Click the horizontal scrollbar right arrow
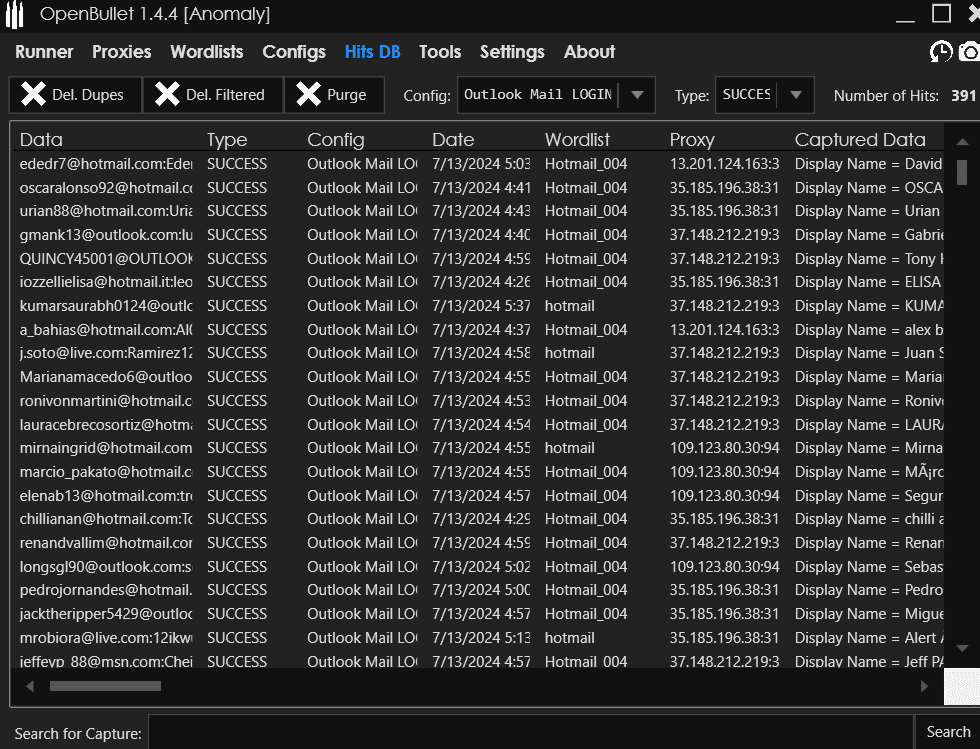 924,686
